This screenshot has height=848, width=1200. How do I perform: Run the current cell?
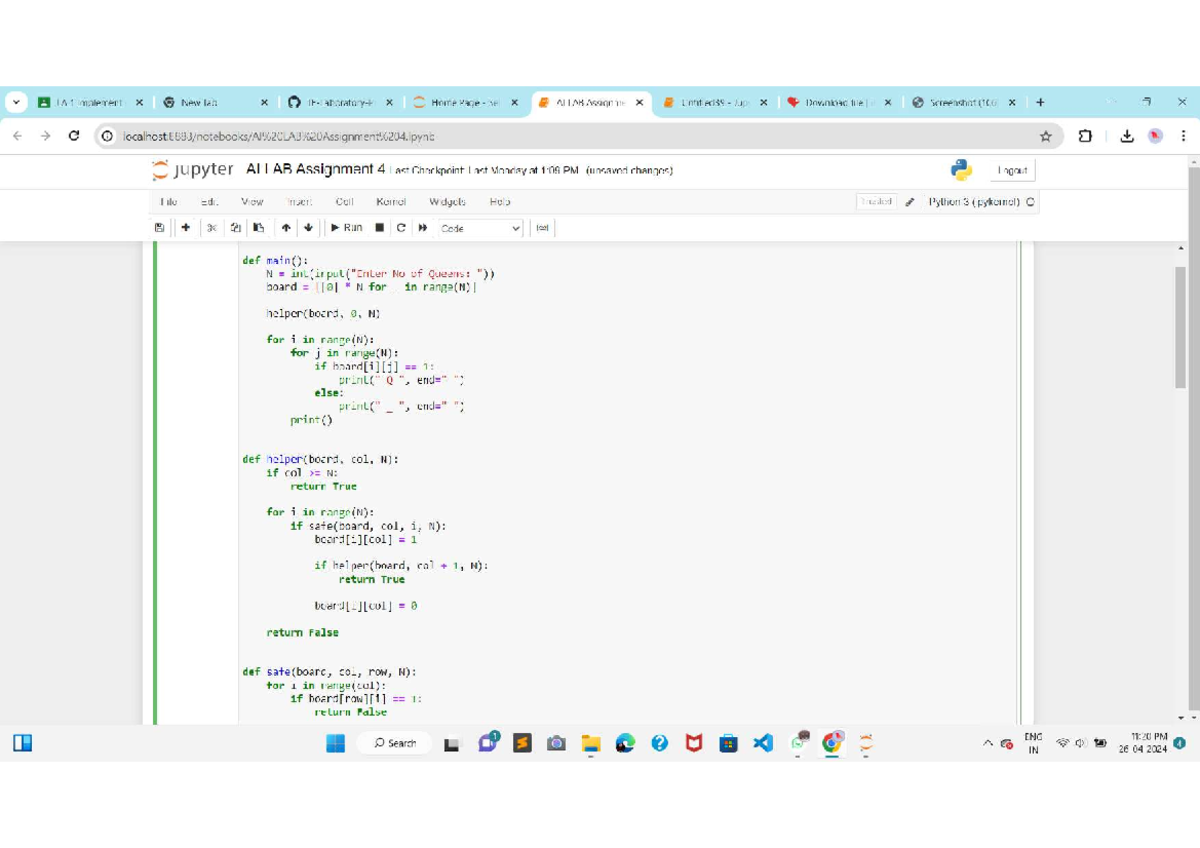[346, 228]
